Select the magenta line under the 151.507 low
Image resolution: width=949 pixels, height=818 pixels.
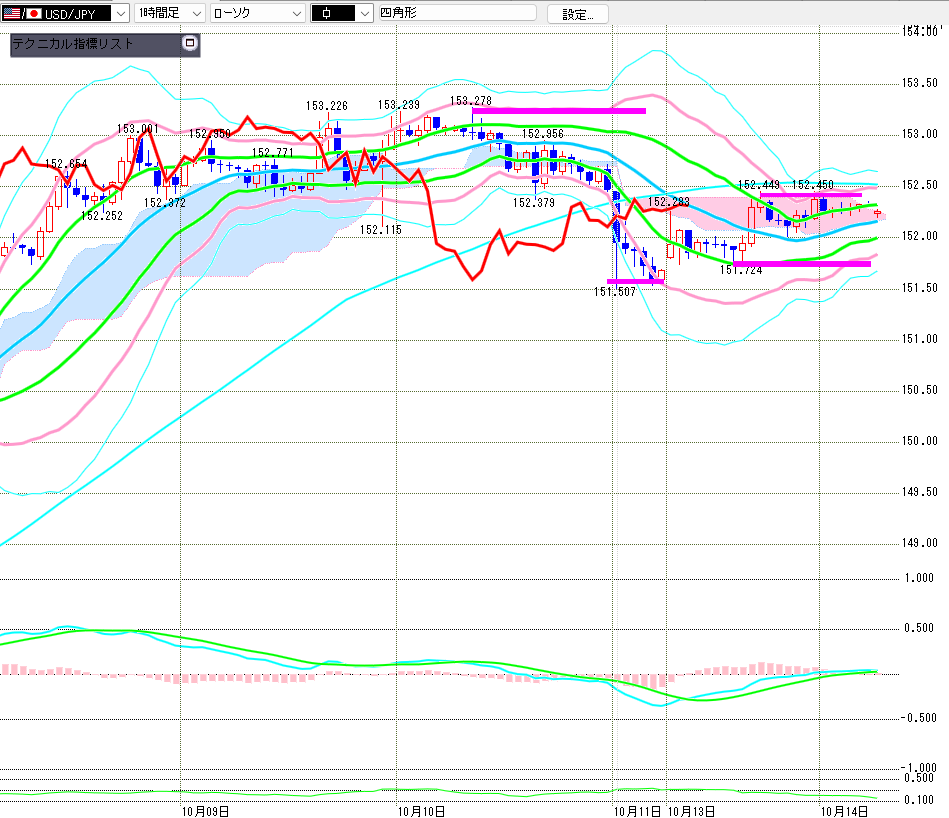pos(635,282)
